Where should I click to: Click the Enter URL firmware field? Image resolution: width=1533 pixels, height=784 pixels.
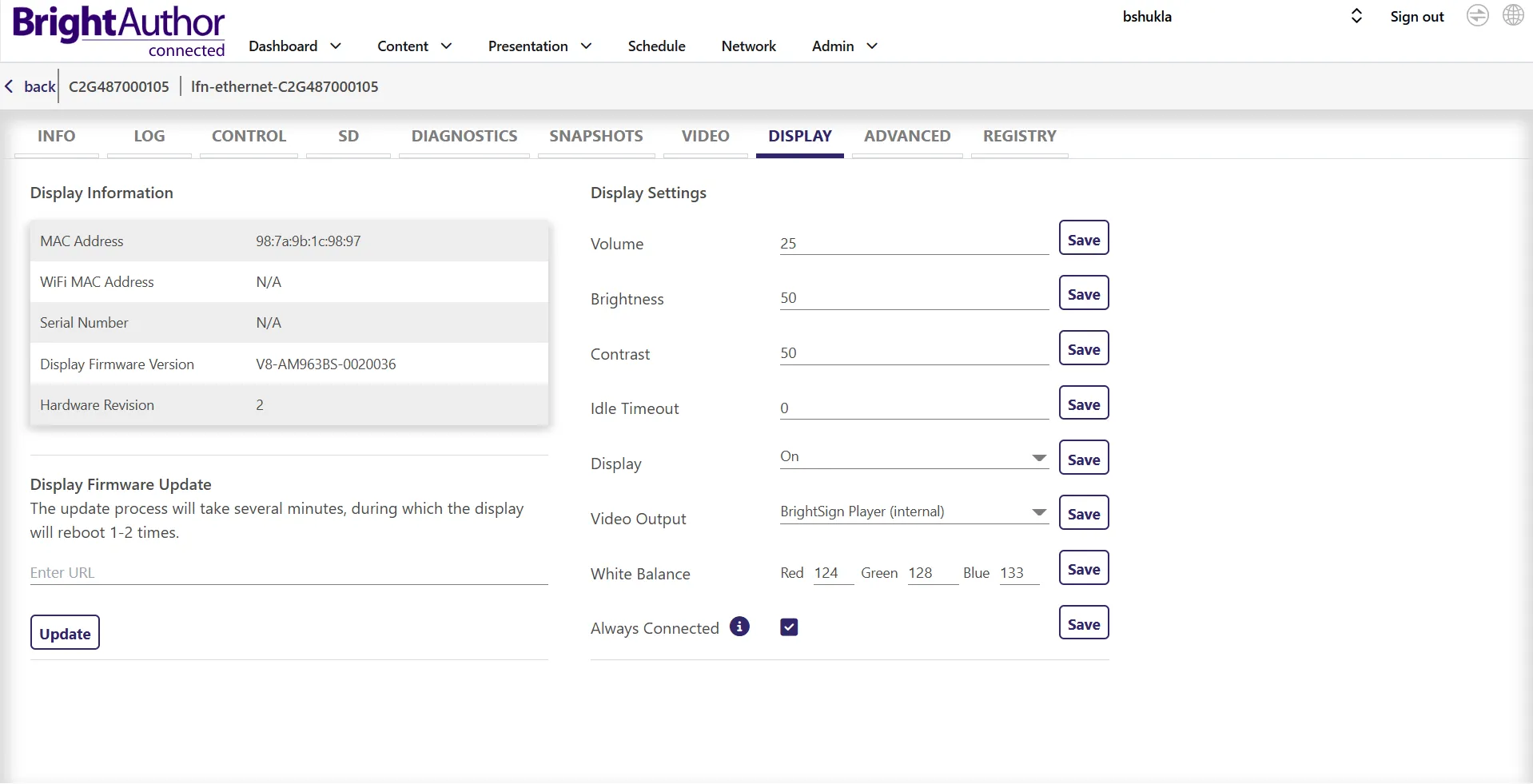click(289, 573)
